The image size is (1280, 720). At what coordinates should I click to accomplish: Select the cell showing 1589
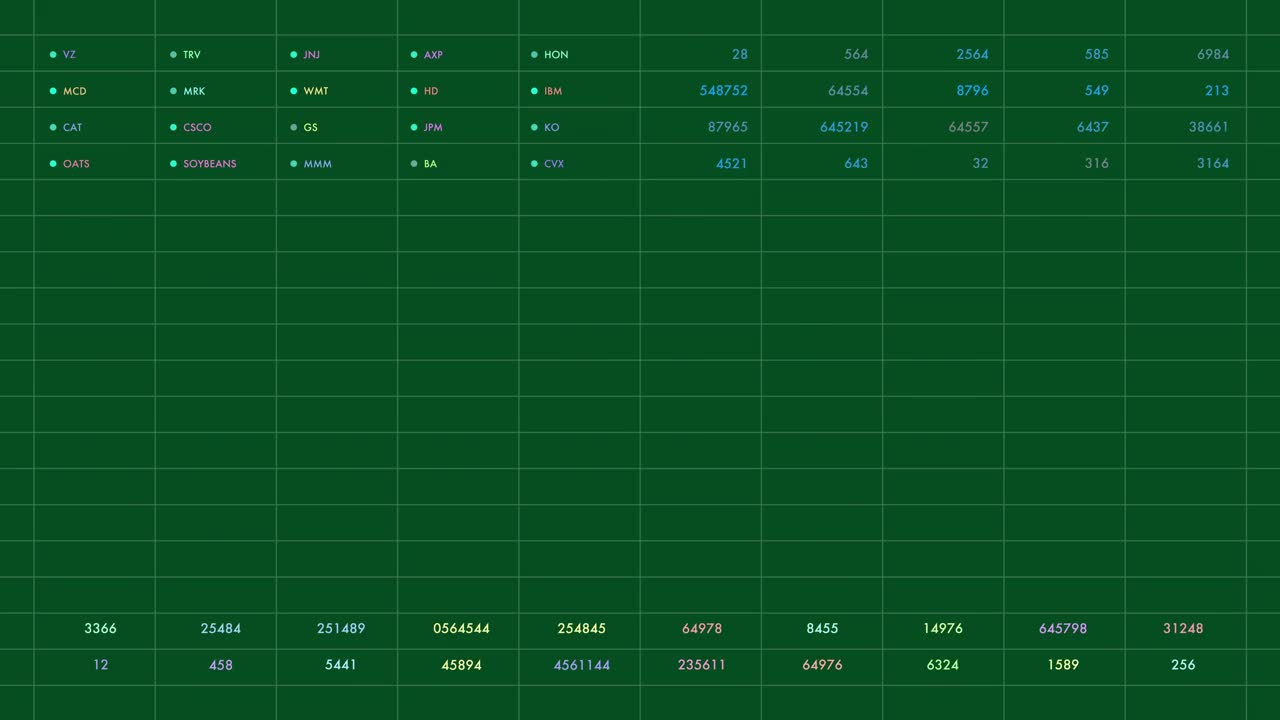1064,667
